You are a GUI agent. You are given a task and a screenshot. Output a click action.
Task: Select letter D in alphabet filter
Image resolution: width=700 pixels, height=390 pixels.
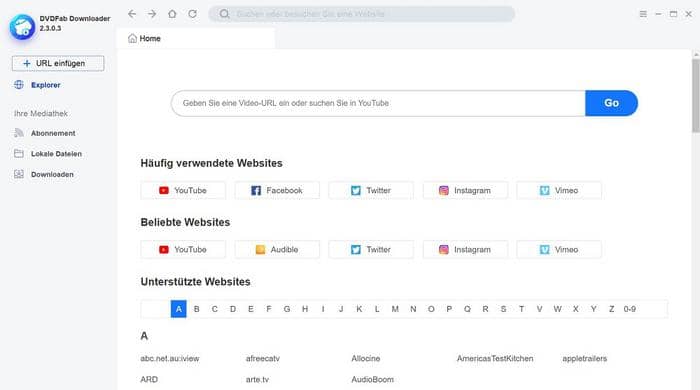pyautogui.click(x=233, y=309)
